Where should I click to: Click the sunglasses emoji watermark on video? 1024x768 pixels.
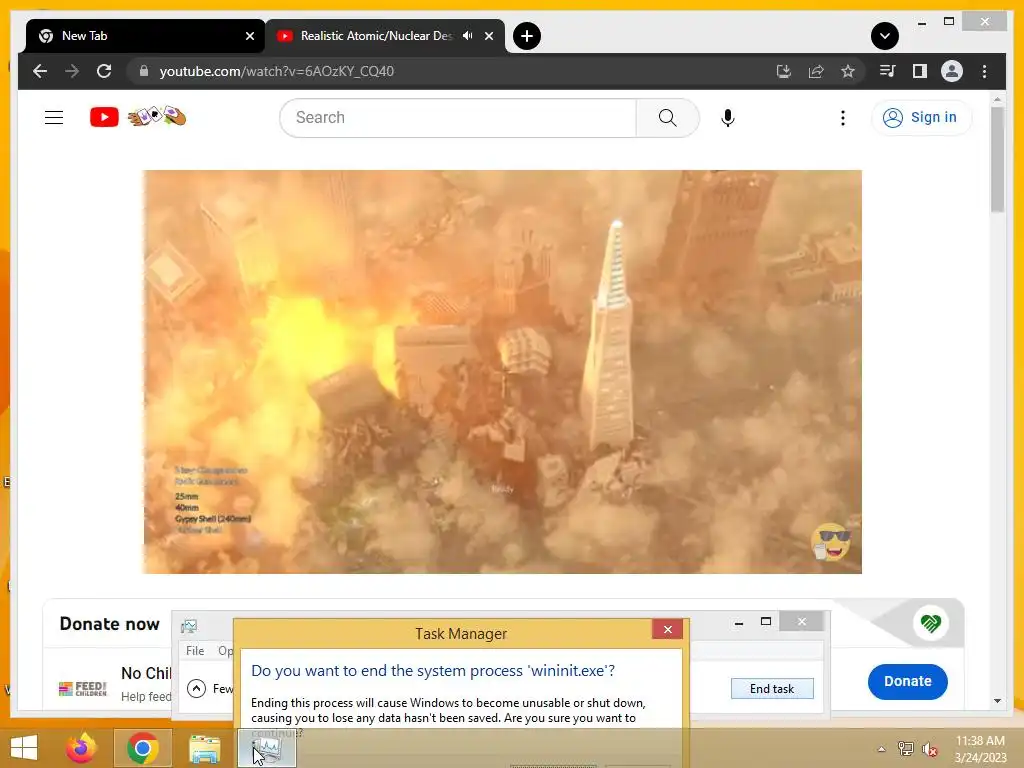pyautogui.click(x=830, y=541)
